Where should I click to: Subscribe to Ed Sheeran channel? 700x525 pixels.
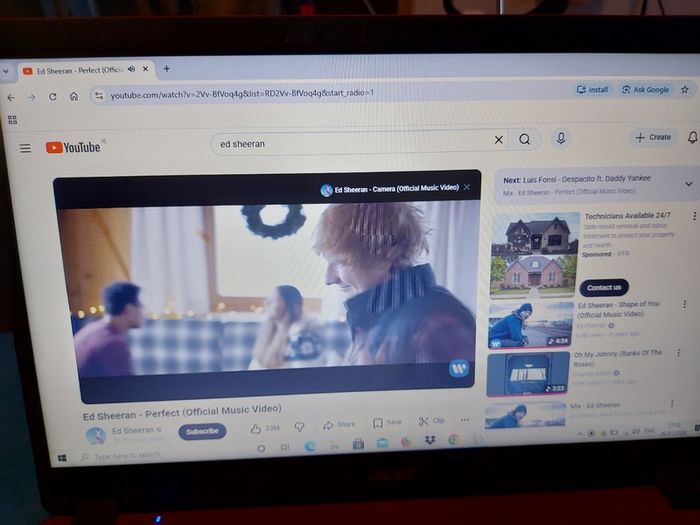click(x=202, y=431)
